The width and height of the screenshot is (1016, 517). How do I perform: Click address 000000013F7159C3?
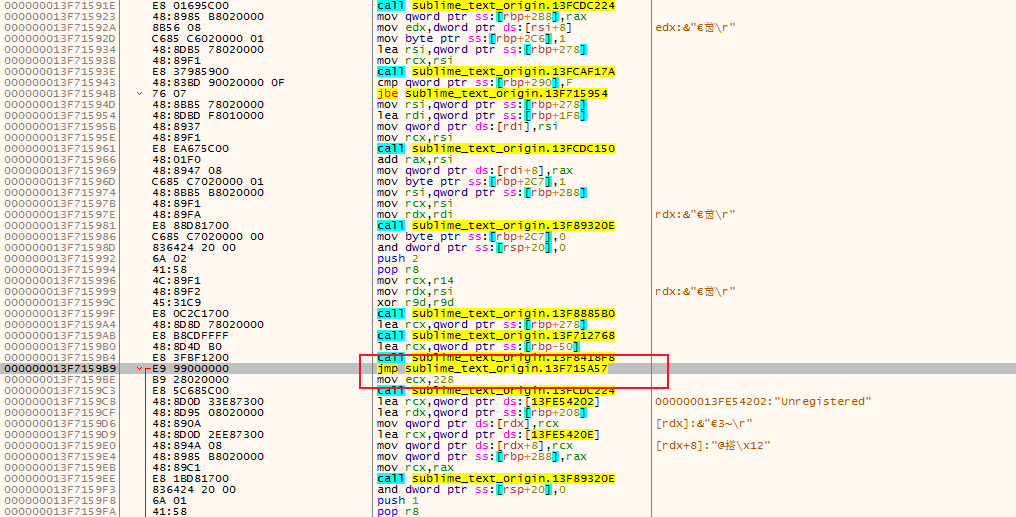pyautogui.click(x=60, y=391)
